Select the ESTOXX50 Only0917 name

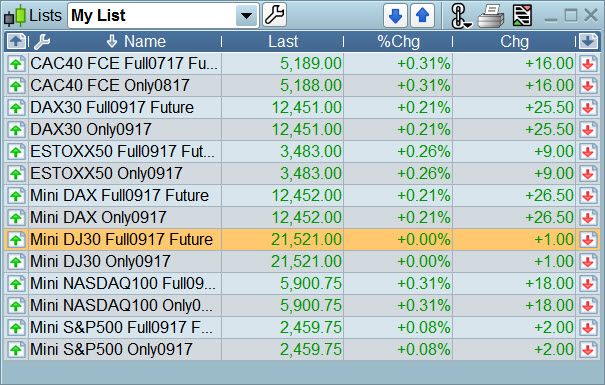(x=106, y=174)
